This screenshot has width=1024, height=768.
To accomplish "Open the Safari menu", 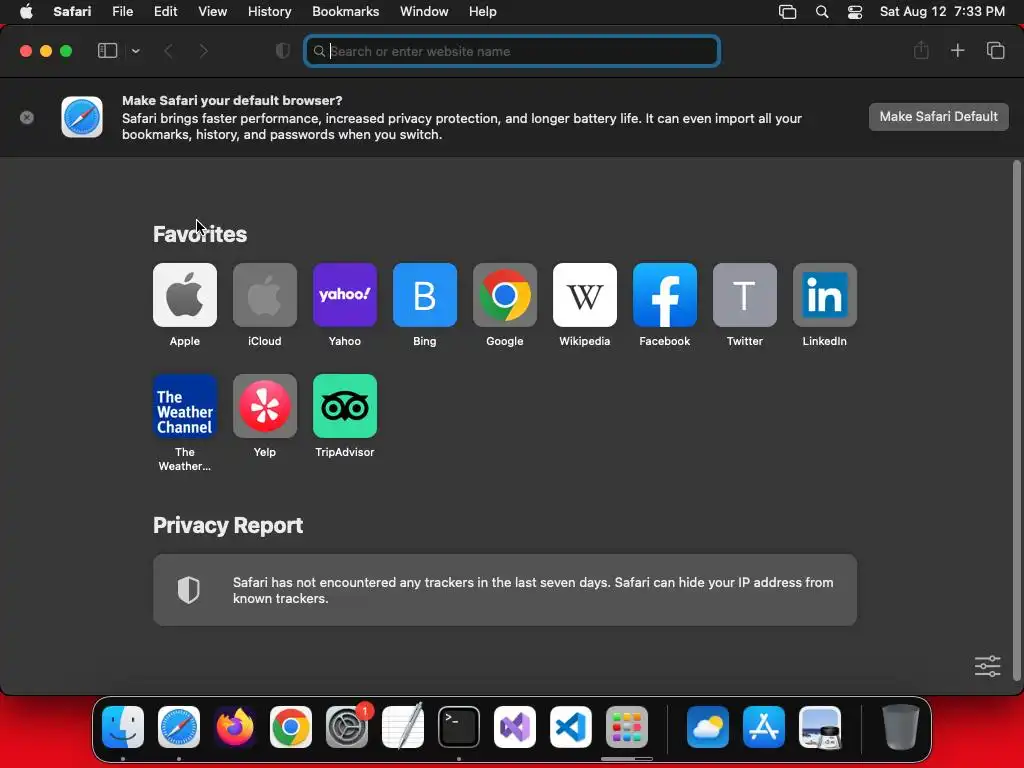I will click(x=72, y=12).
